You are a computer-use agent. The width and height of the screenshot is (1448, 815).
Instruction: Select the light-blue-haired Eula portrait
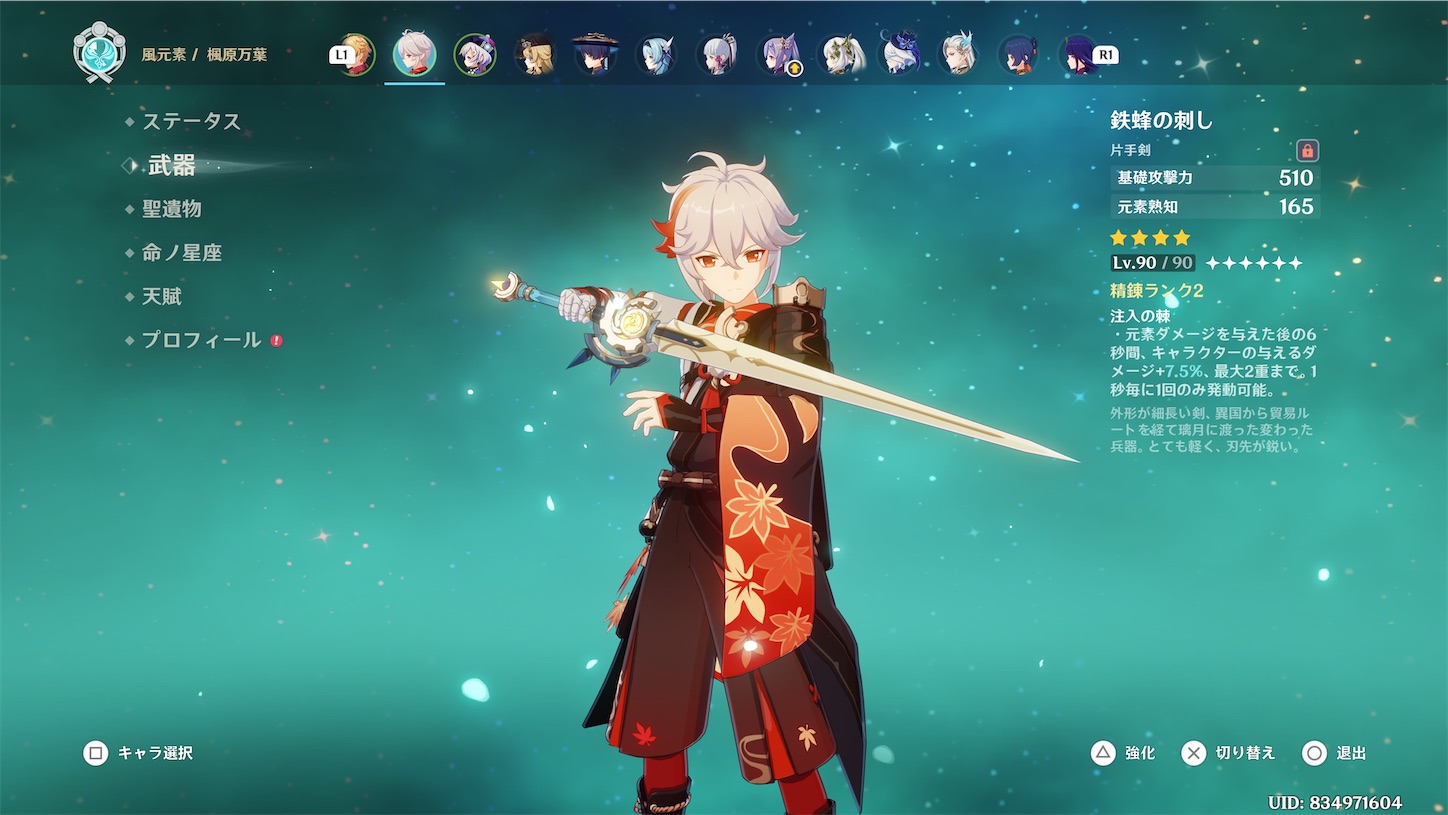click(x=656, y=55)
